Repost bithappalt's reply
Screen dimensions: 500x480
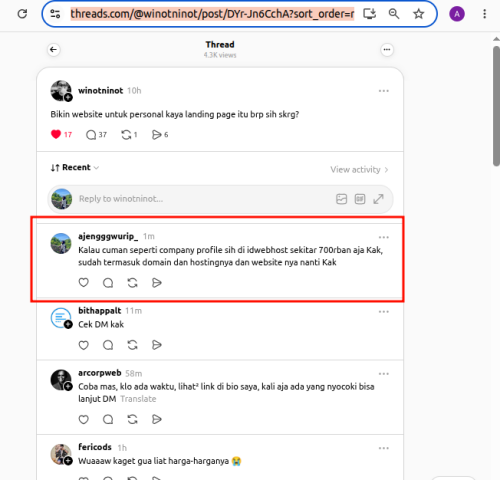(132, 345)
